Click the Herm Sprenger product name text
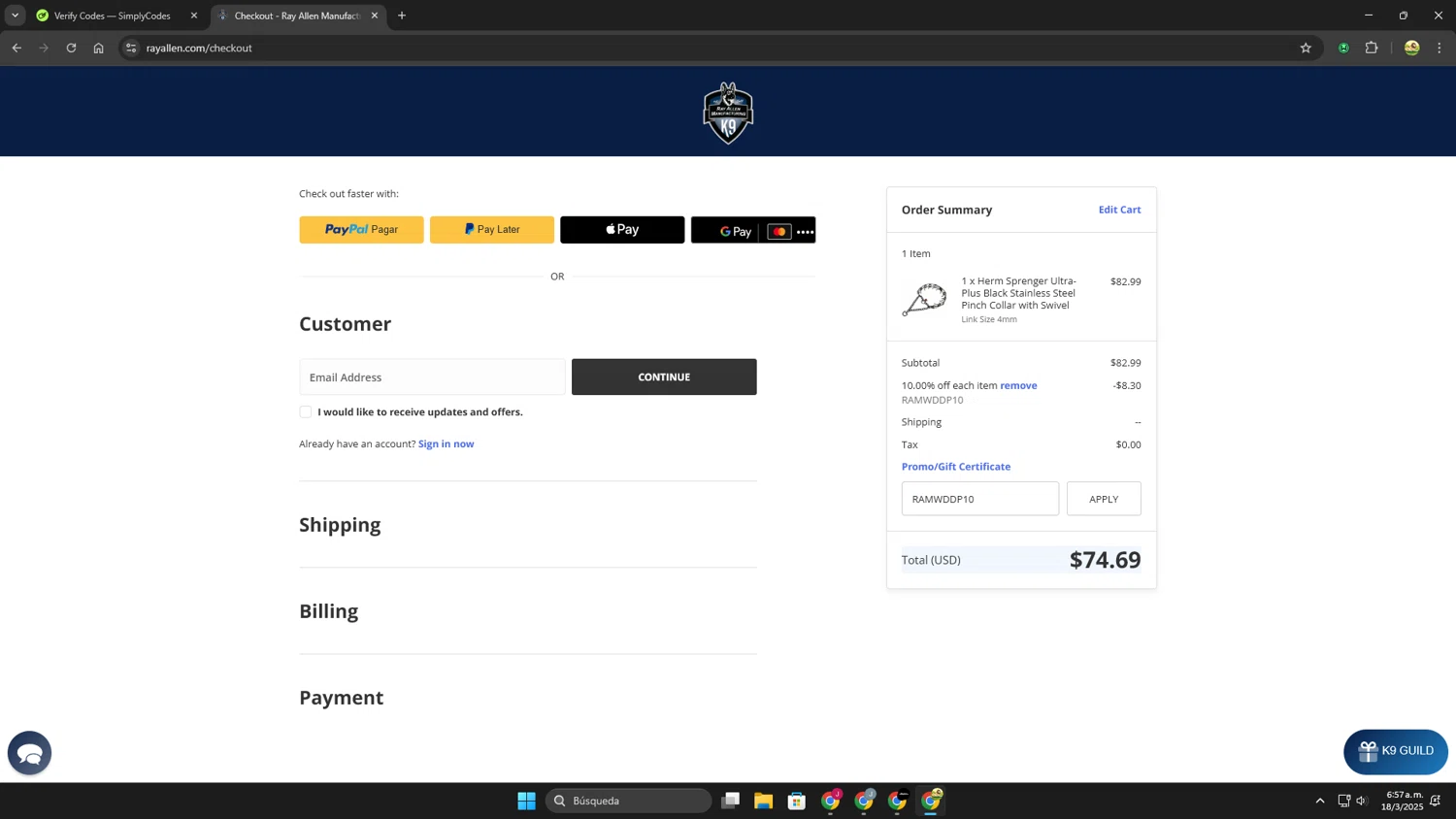This screenshot has width=1456, height=819. [x=1019, y=293]
